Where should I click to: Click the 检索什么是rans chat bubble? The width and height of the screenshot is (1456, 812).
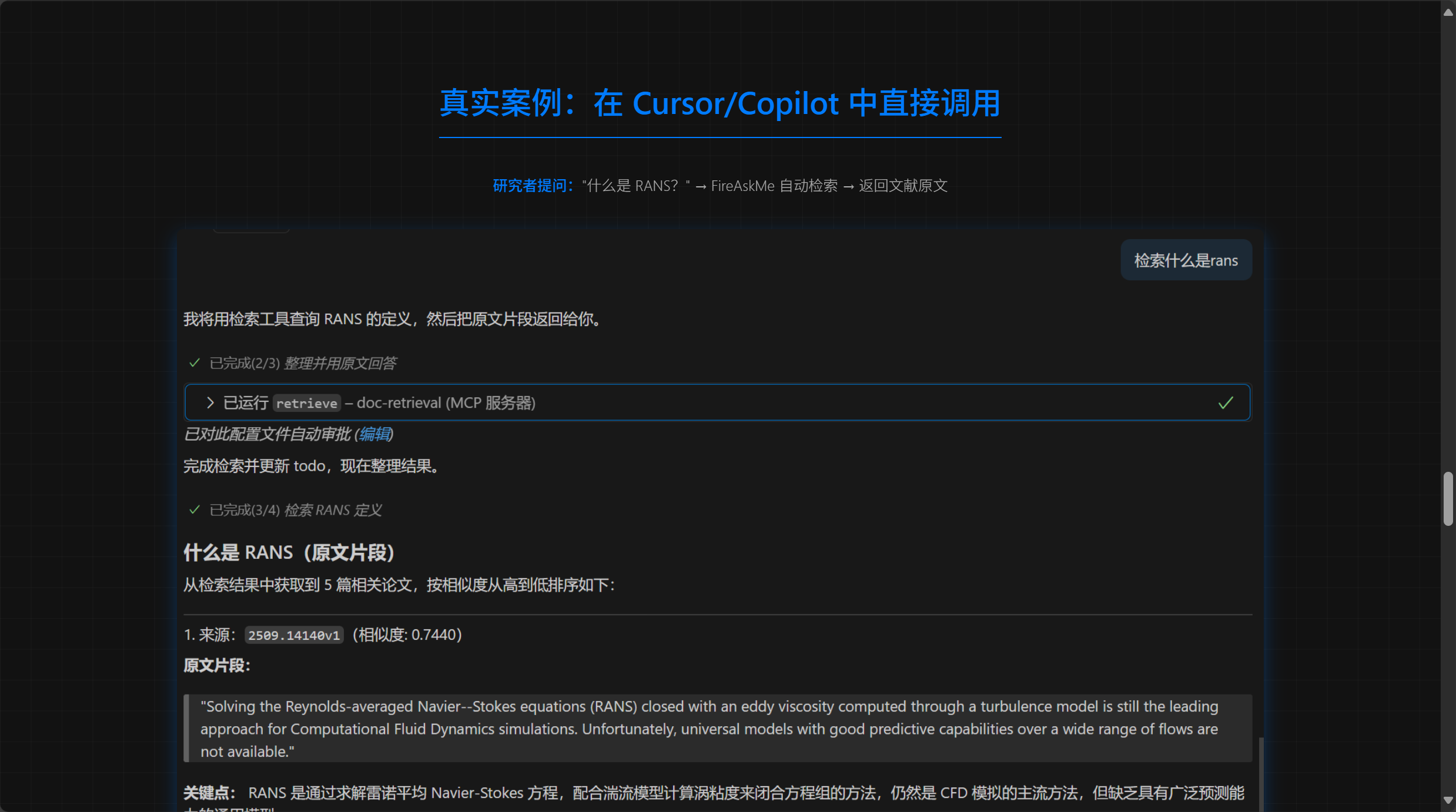(x=1186, y=260)
